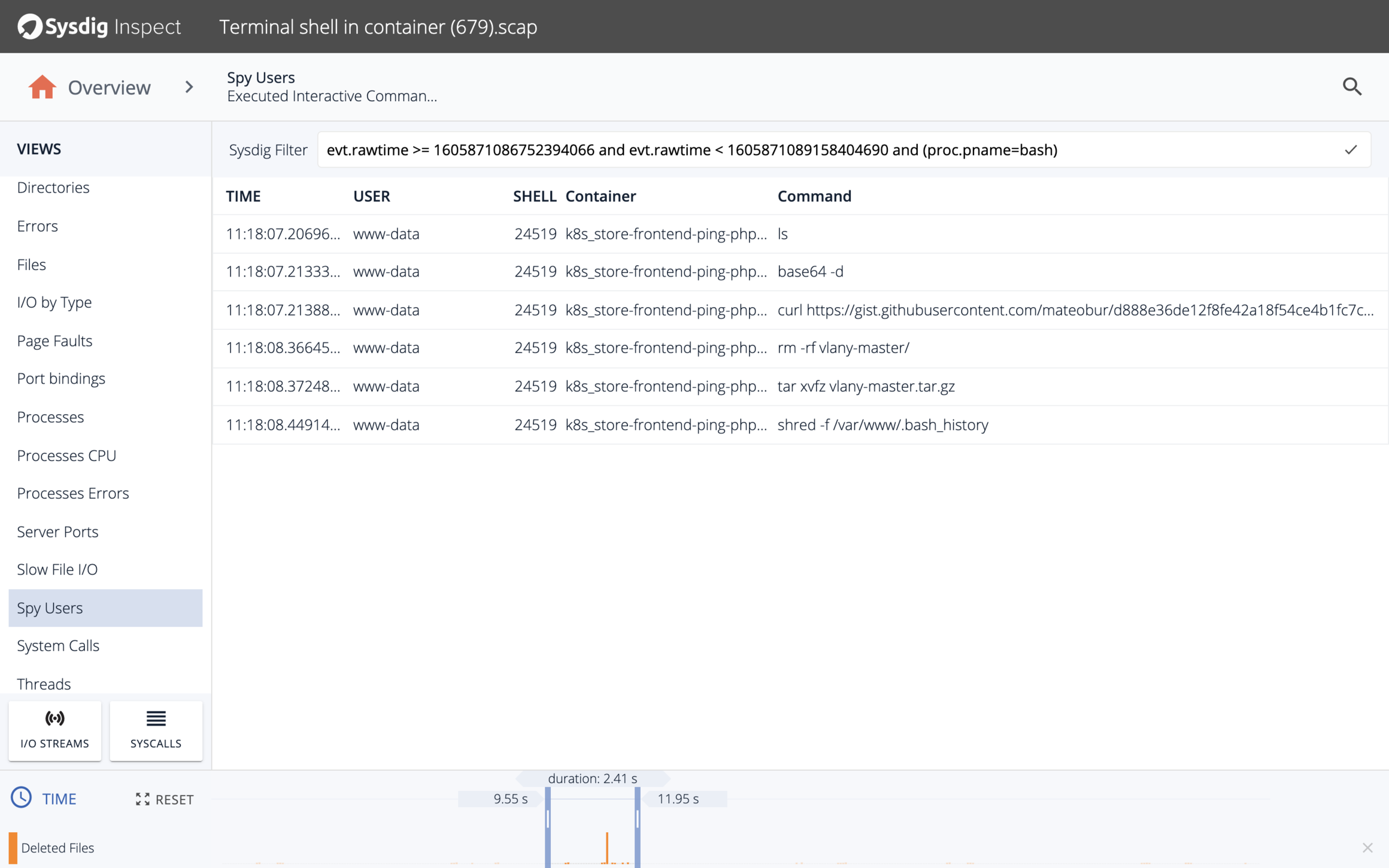
Task: Select the row with command 'ls'
Action: pos(800,233)
